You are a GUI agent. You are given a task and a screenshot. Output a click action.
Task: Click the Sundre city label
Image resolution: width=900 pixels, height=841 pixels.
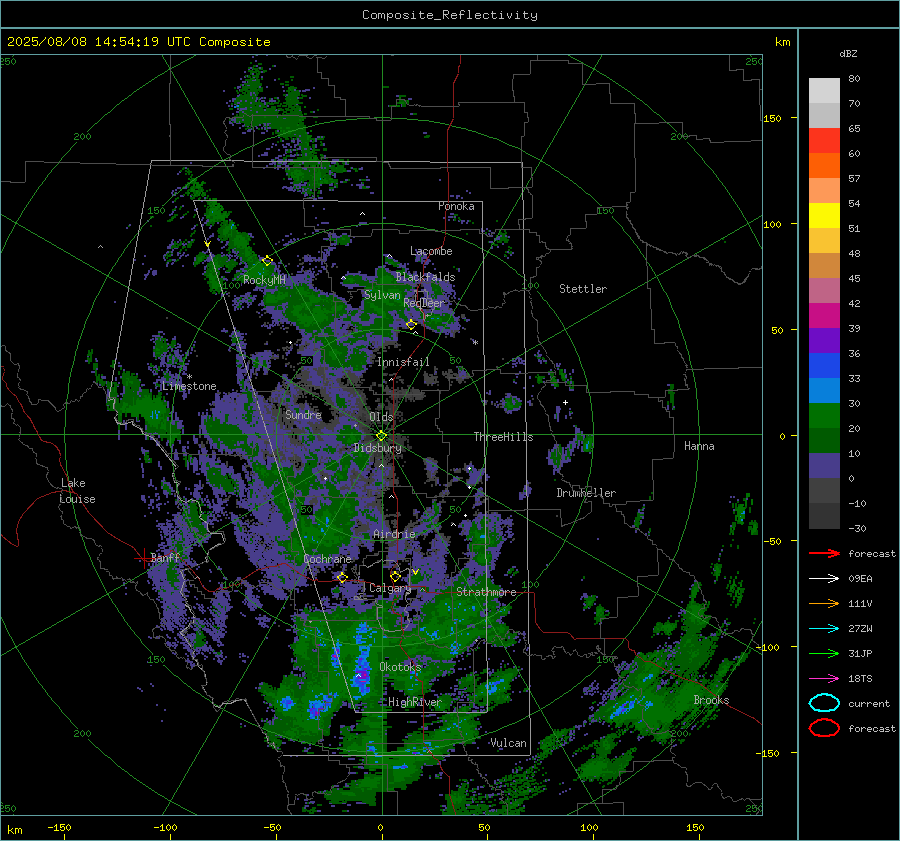(303, 415)
